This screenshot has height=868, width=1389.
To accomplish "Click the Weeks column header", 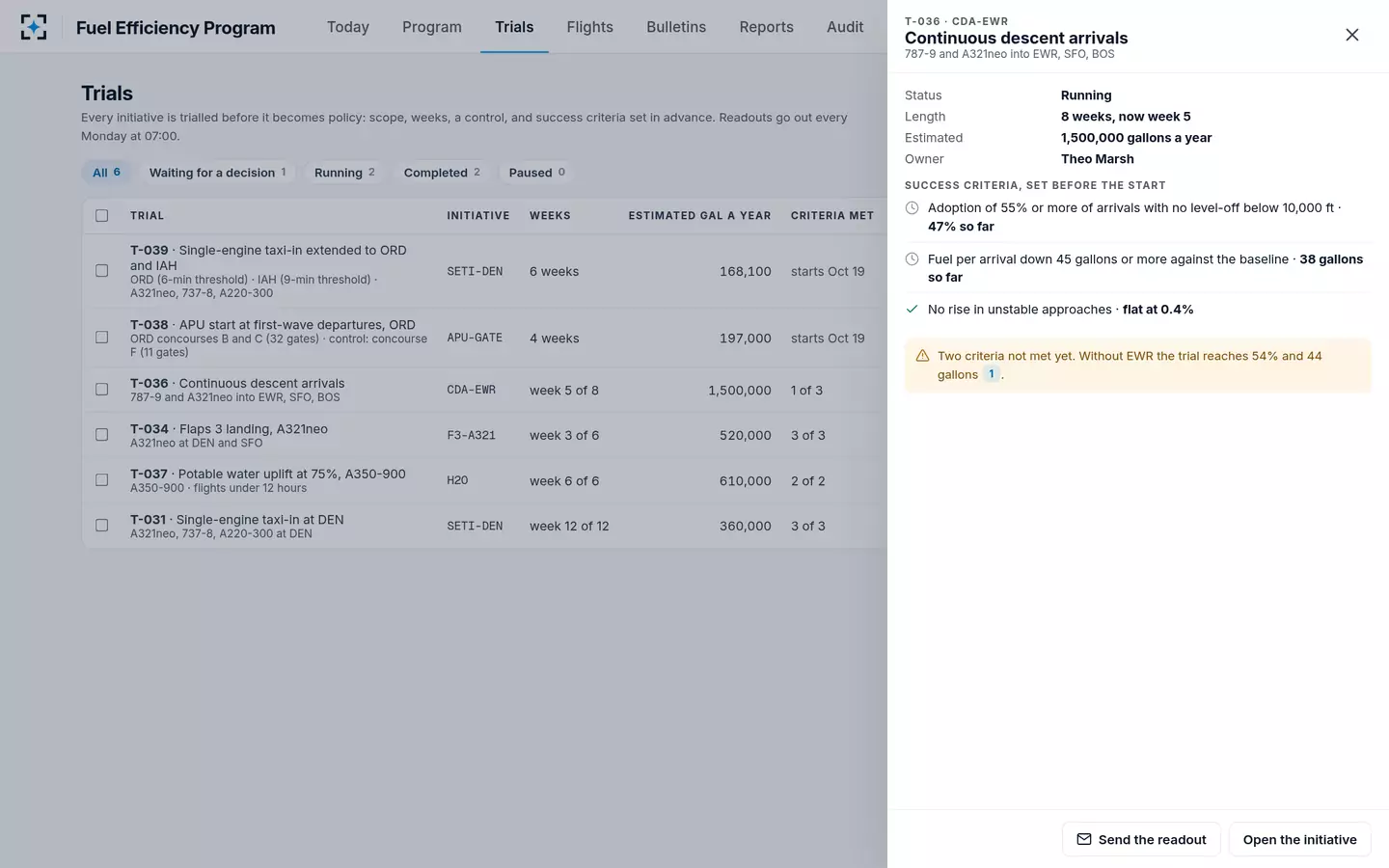I will point(550,216).
